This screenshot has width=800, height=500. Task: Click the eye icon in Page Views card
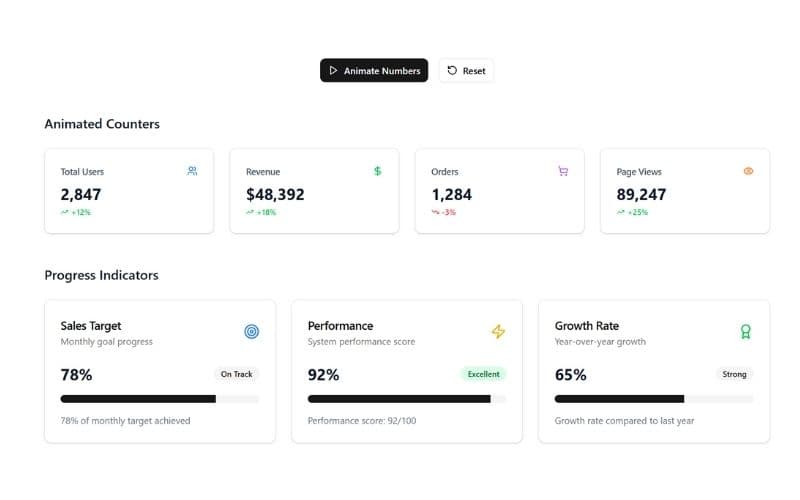(748, 171)
